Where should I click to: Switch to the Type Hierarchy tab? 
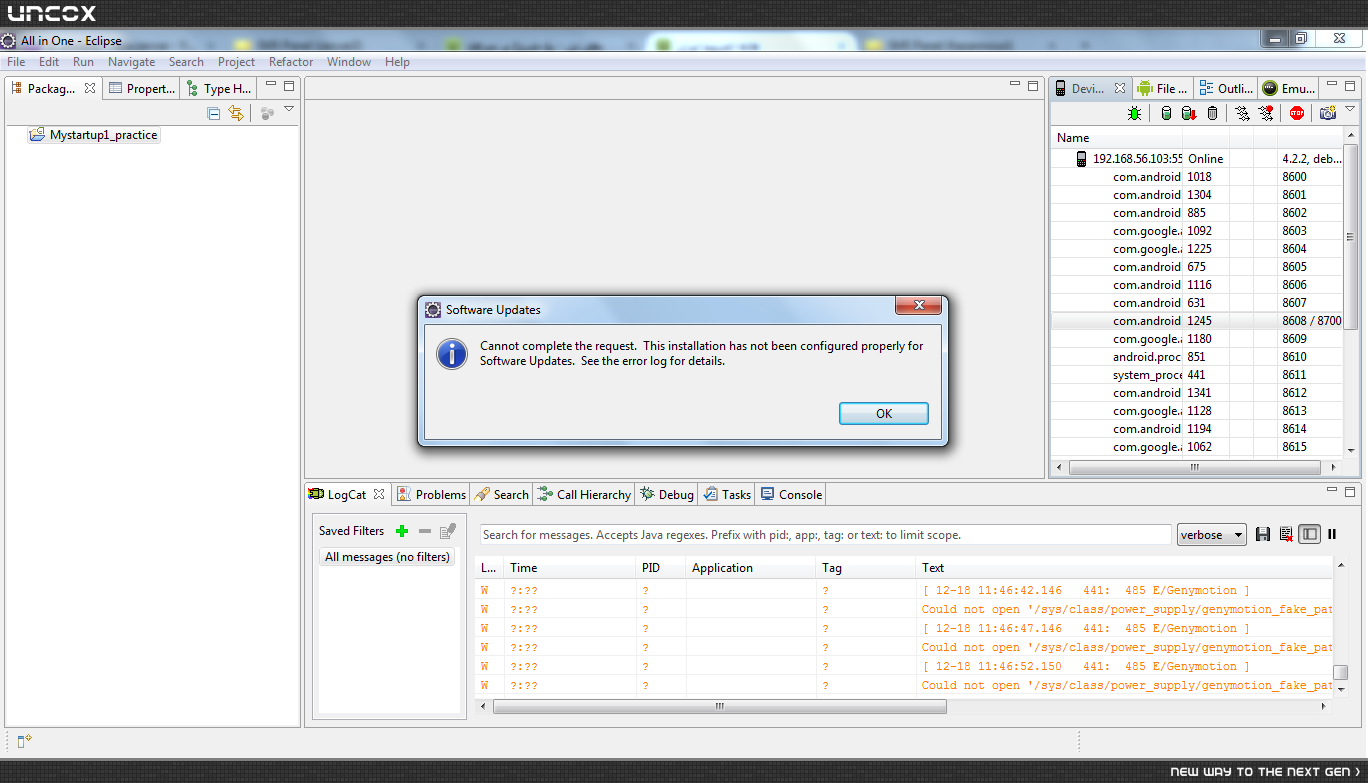(219, 88)
